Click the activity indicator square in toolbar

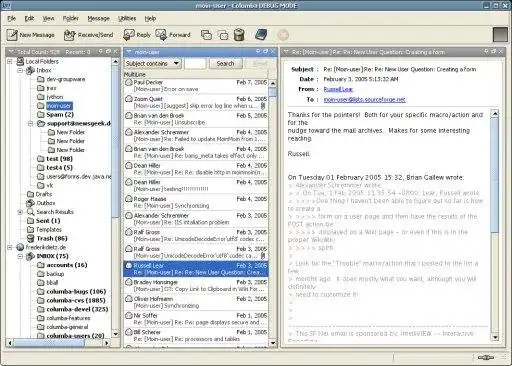[x=500, y=34]
